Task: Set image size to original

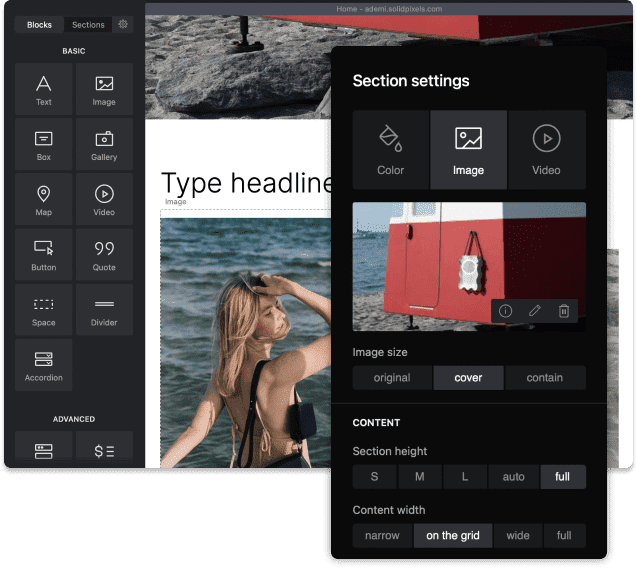Action: (392, 378)
